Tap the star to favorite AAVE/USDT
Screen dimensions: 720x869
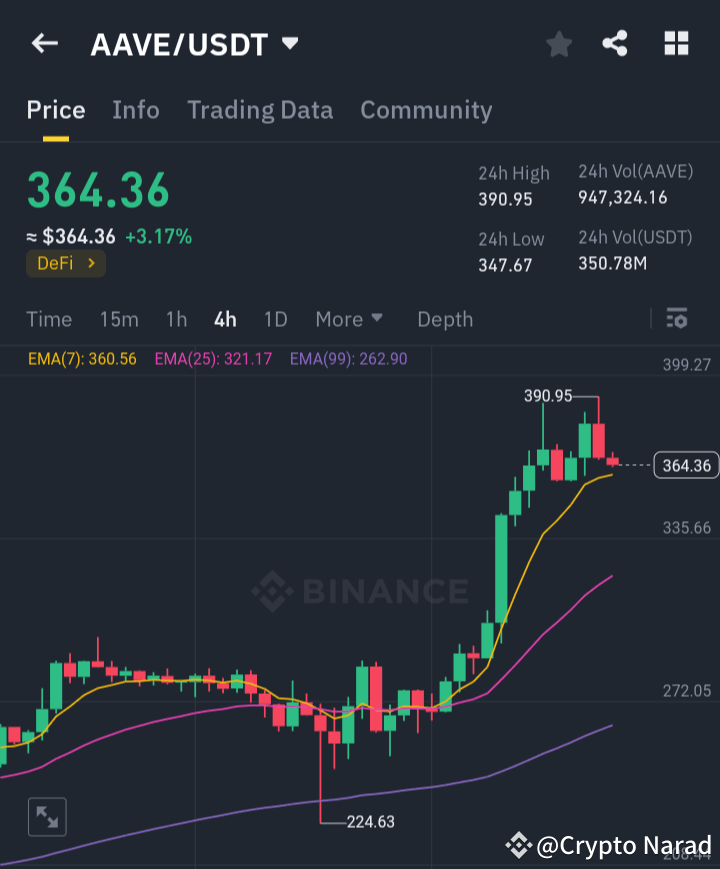(558, 43)
